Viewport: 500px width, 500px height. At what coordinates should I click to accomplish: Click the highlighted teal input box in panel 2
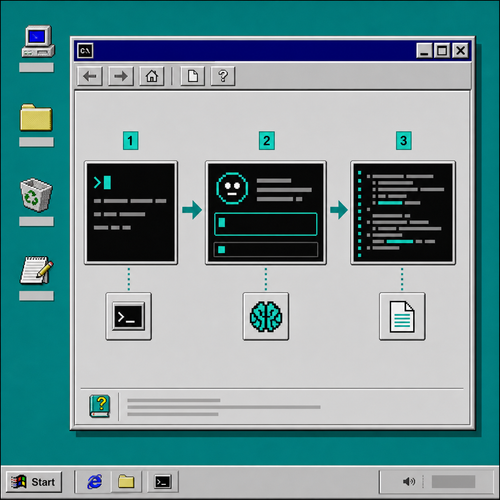(266, 224)
